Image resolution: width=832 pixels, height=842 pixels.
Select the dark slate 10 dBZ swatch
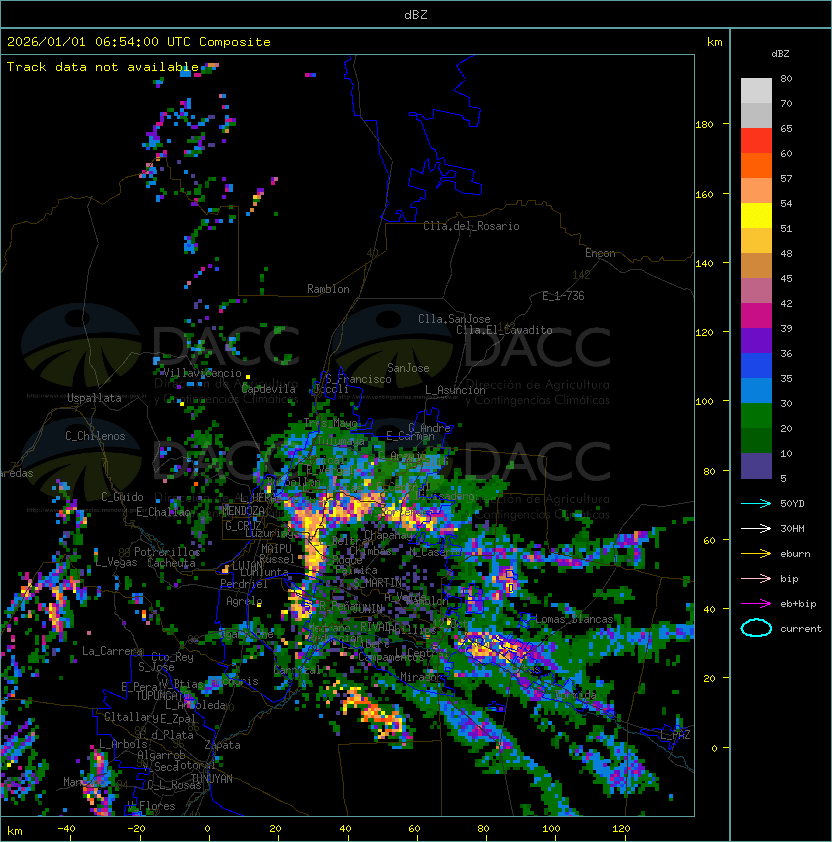pyautogui.click(x=756, y=465)
